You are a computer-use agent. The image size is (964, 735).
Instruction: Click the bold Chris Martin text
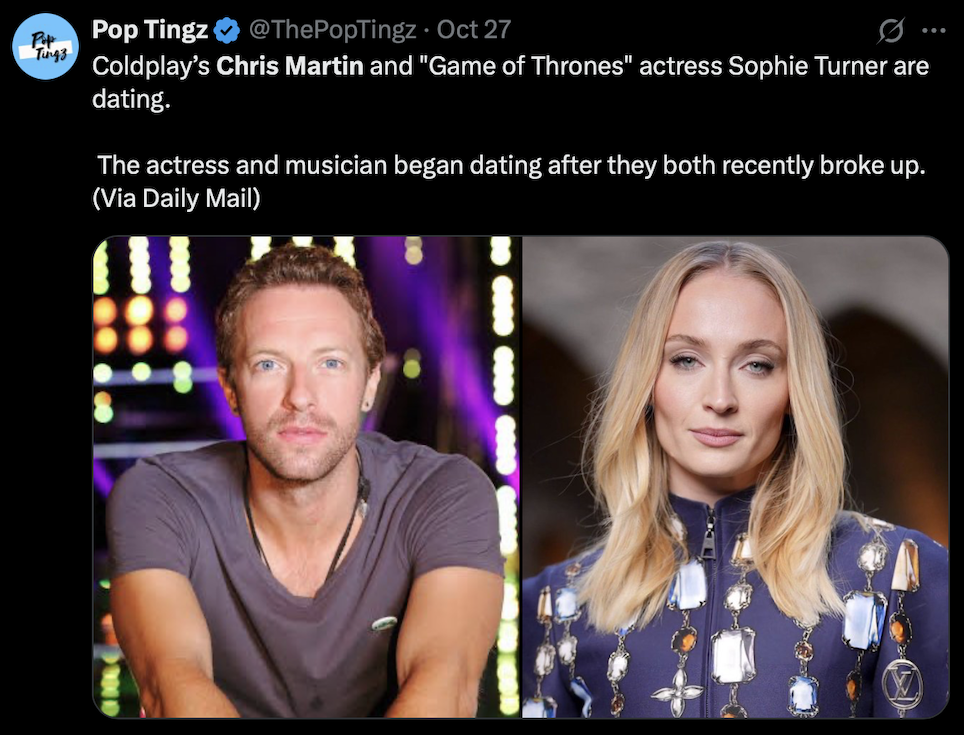pos(290,66)
